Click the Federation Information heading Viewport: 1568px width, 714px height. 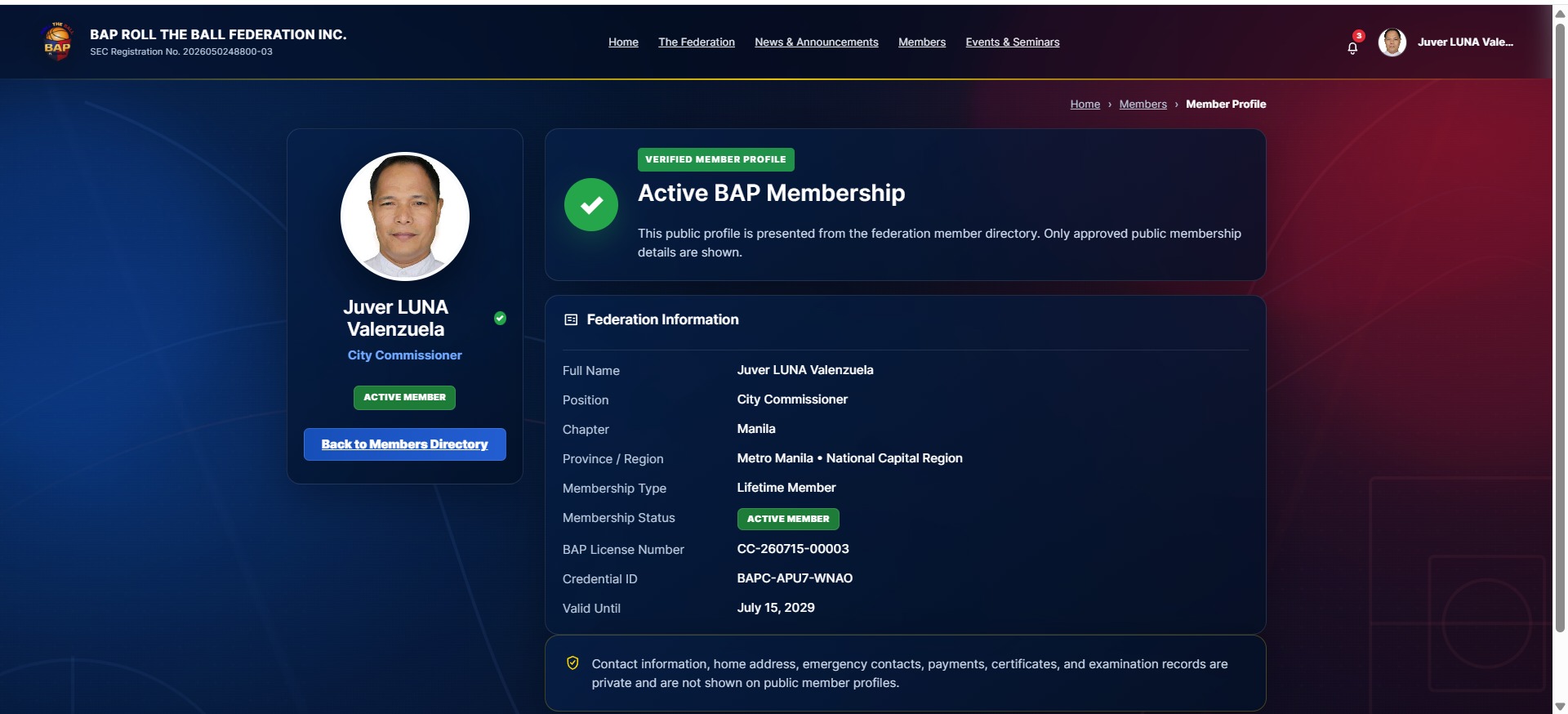pos(662,319)
